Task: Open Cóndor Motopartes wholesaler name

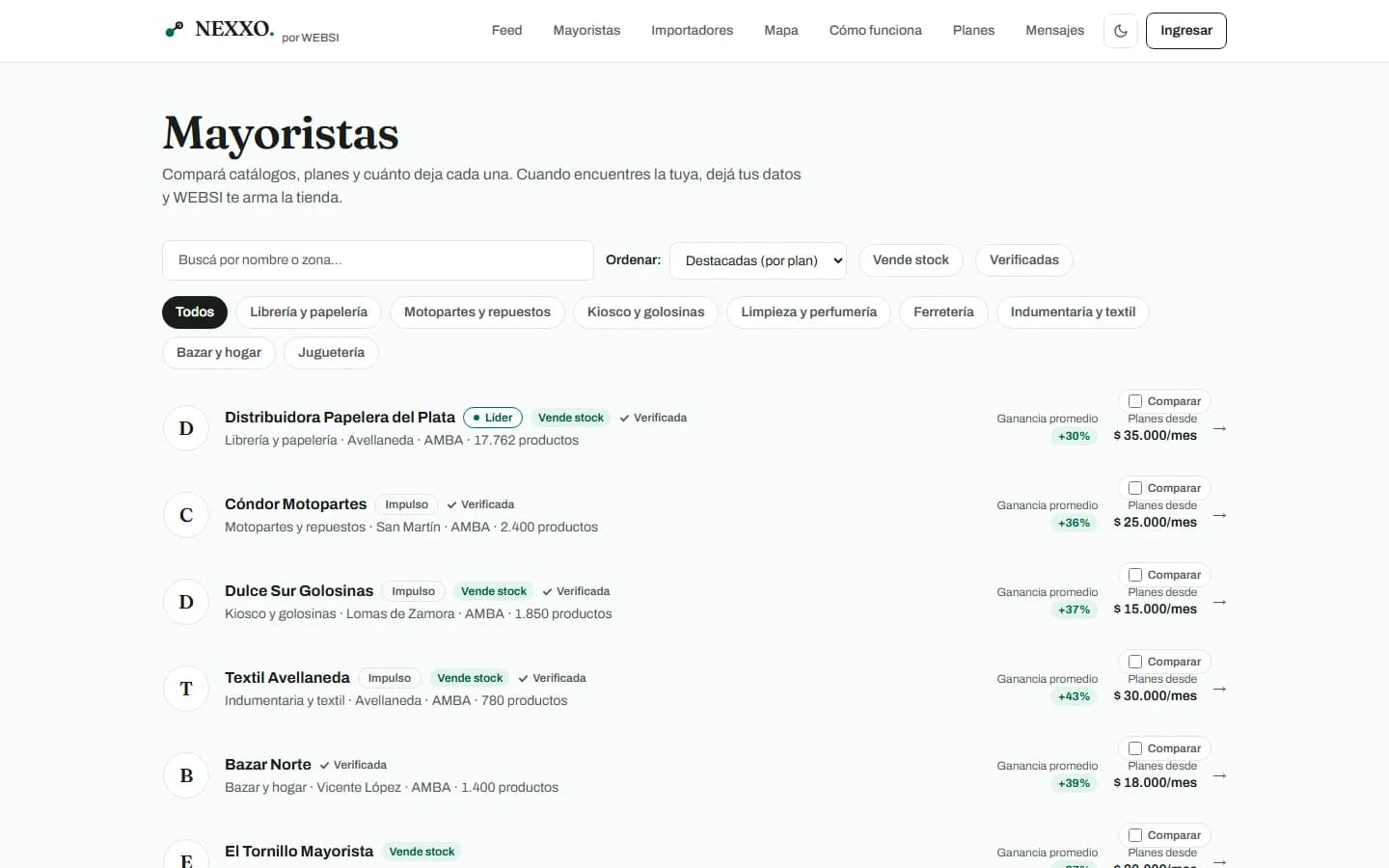Action: coord(296,504)
